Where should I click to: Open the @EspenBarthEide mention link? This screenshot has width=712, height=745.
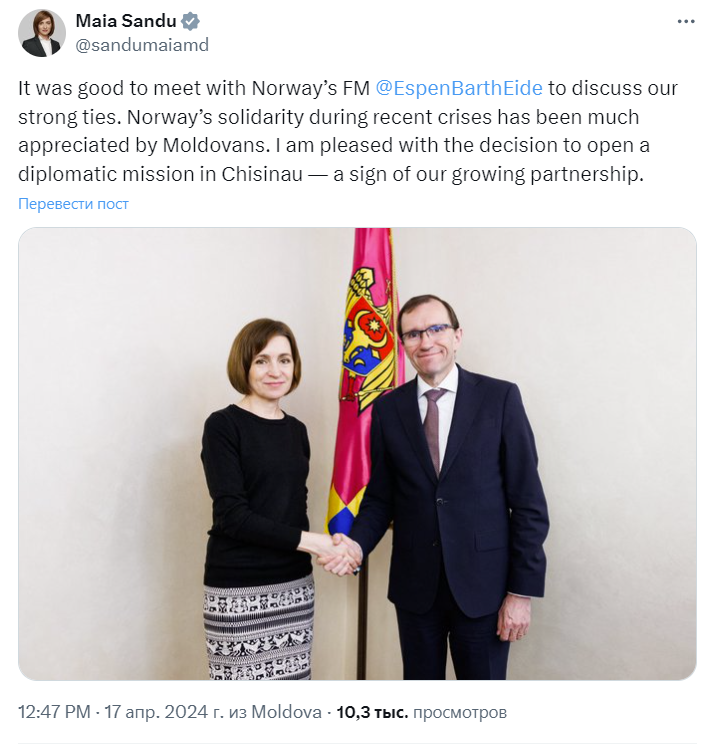tap(458, 89)
